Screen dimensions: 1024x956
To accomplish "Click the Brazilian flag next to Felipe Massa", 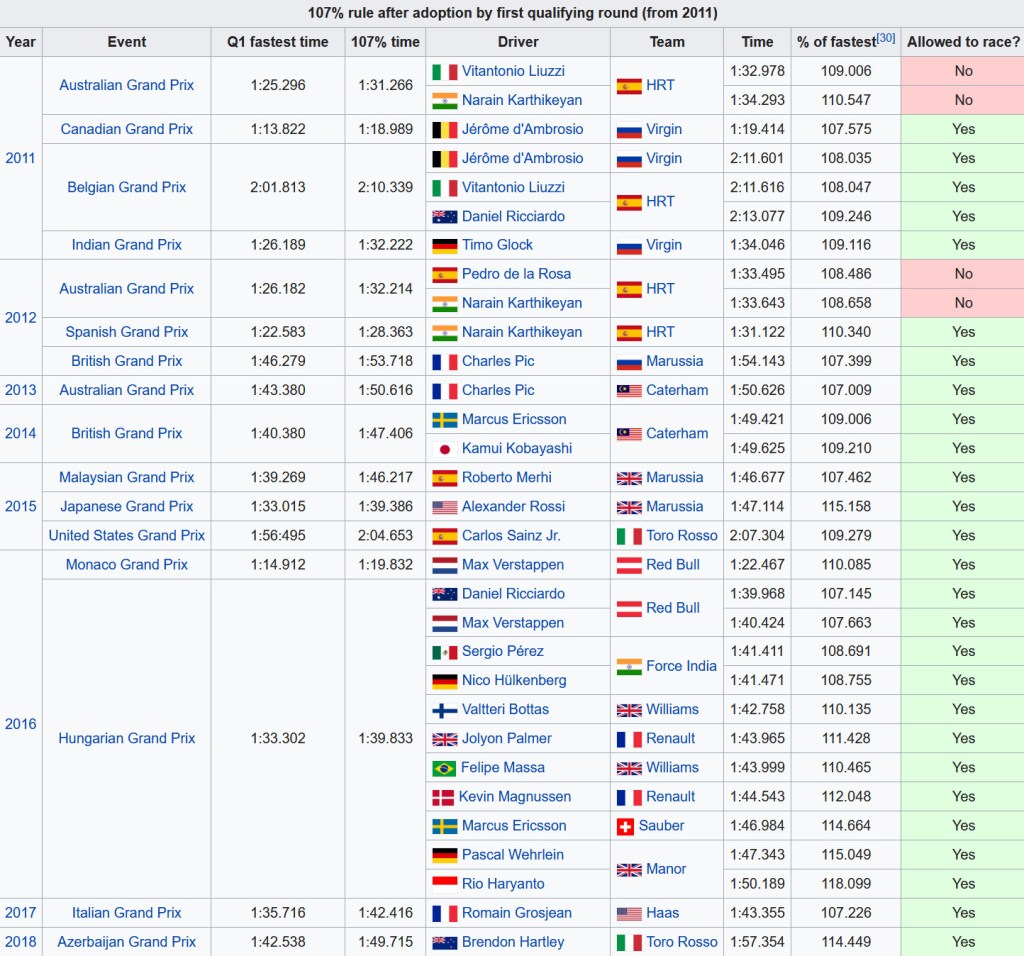I will [x=444, y=768].
